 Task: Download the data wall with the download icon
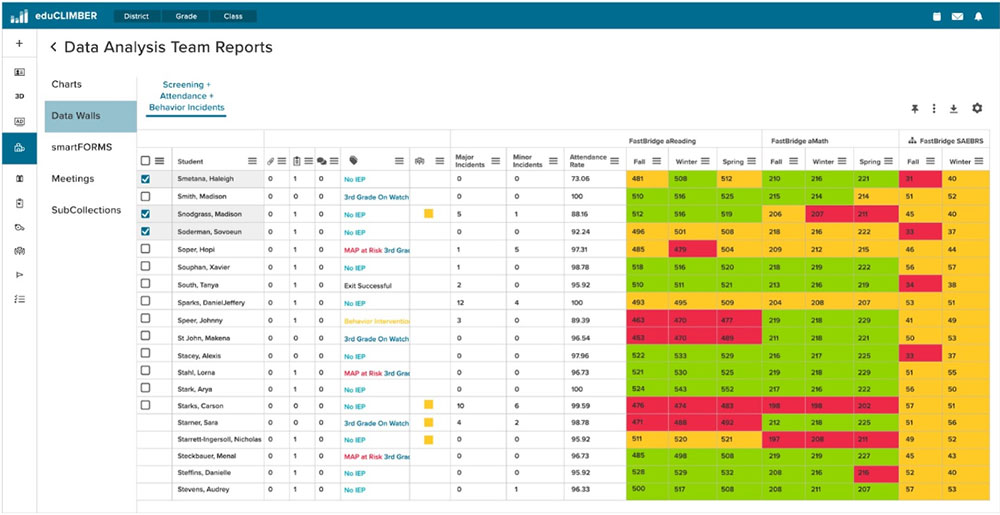pos(953,109)
